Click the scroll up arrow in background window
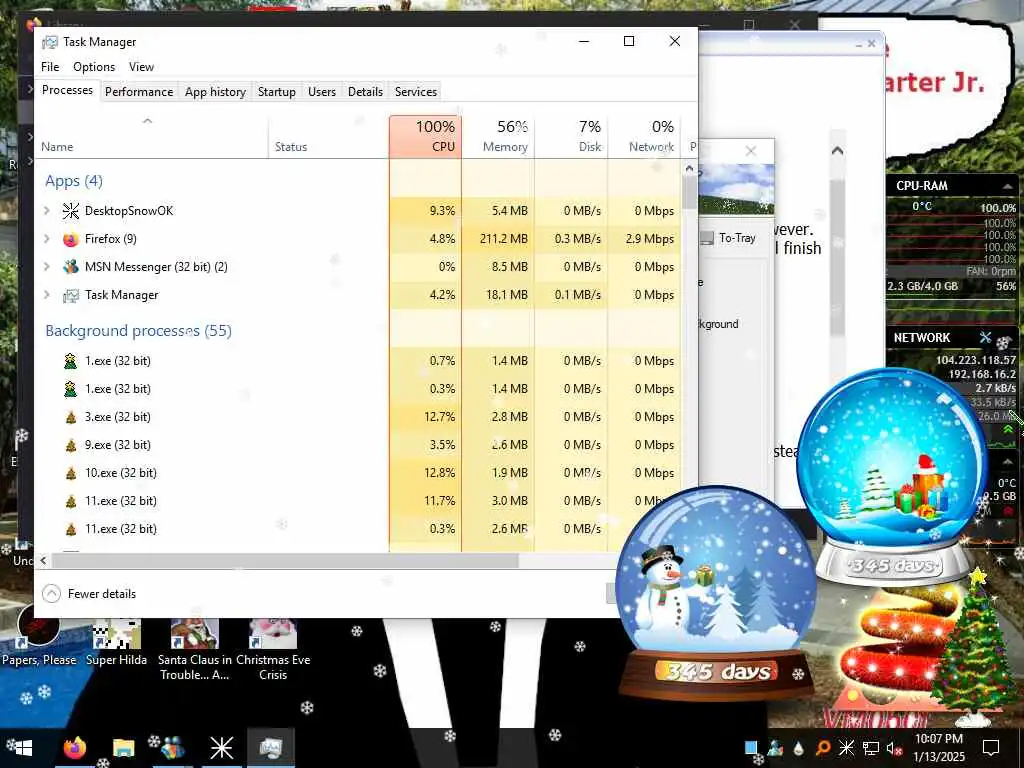 coord(837,151)
